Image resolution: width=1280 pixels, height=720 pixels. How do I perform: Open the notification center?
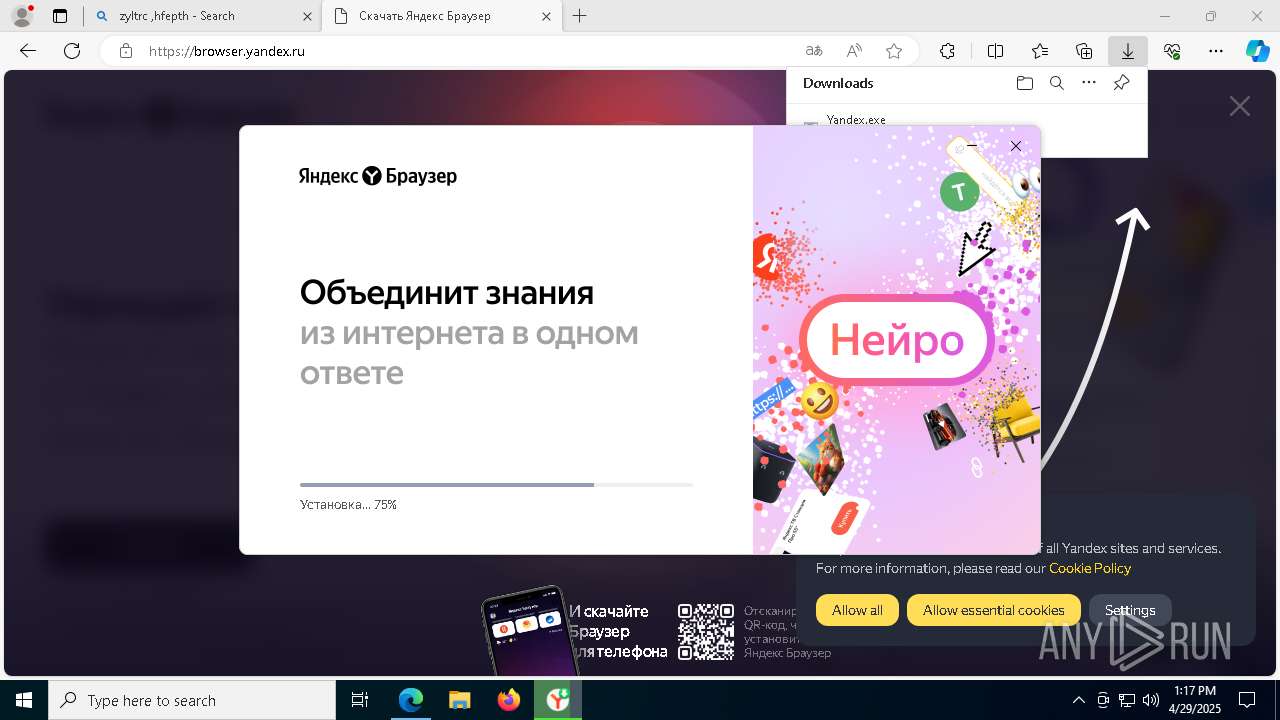click(1247, 700)
